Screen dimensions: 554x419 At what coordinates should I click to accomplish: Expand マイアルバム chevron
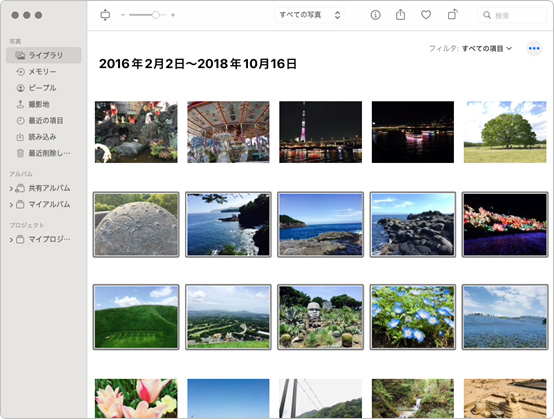pos(11,205)
